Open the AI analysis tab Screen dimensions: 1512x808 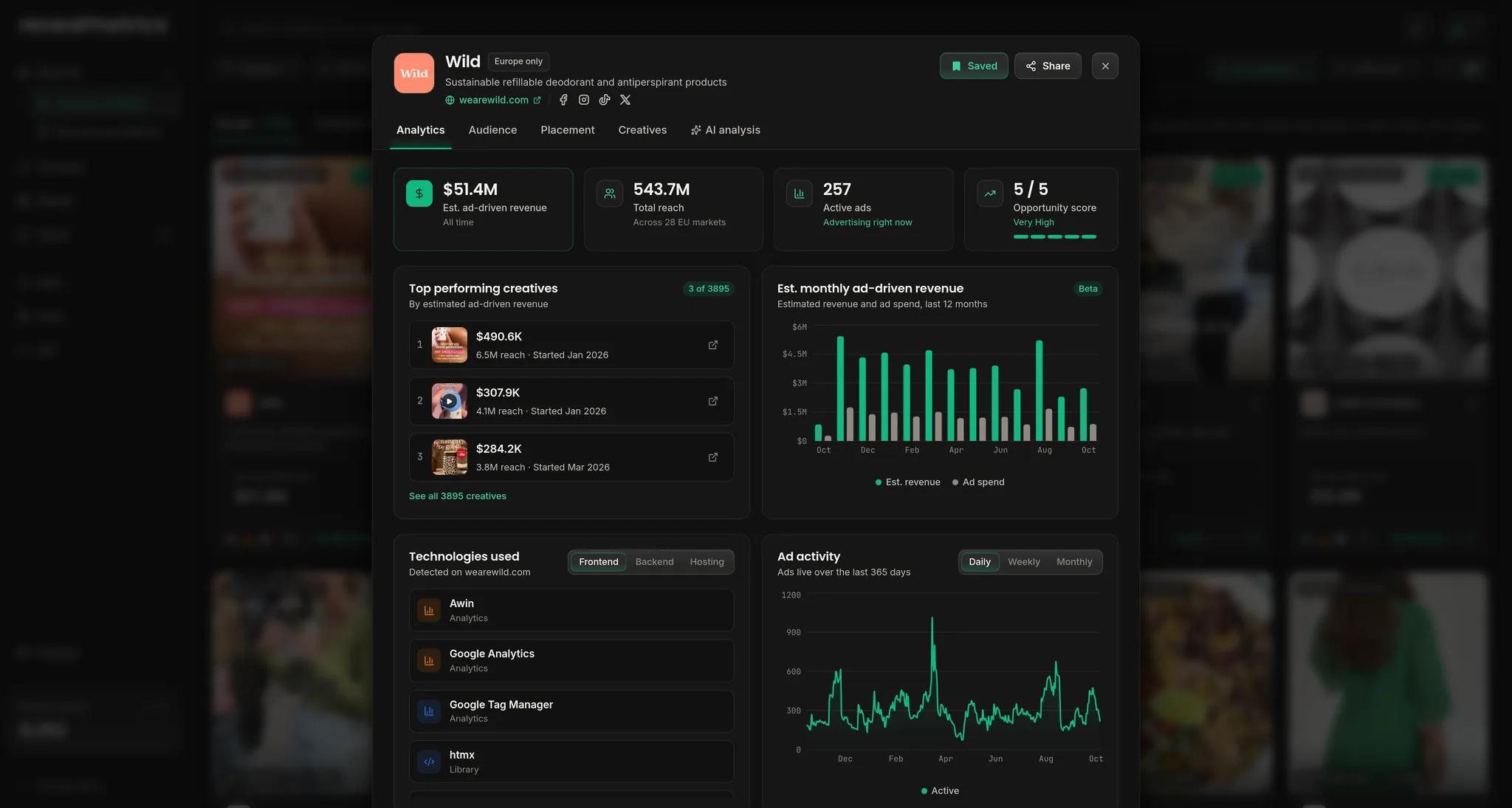click(725, 130)
